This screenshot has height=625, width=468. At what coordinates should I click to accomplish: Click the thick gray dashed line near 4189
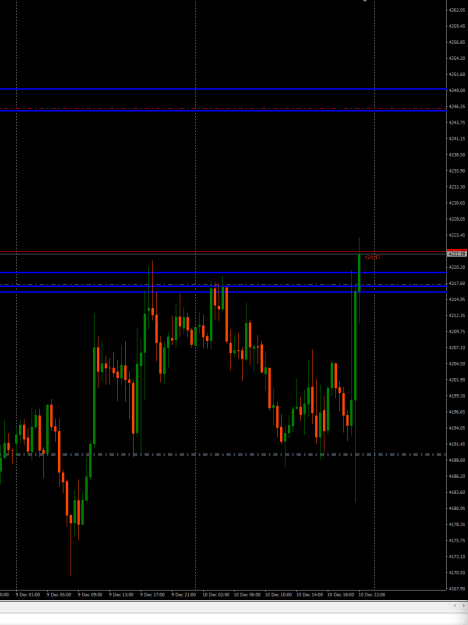click(223, 454)
